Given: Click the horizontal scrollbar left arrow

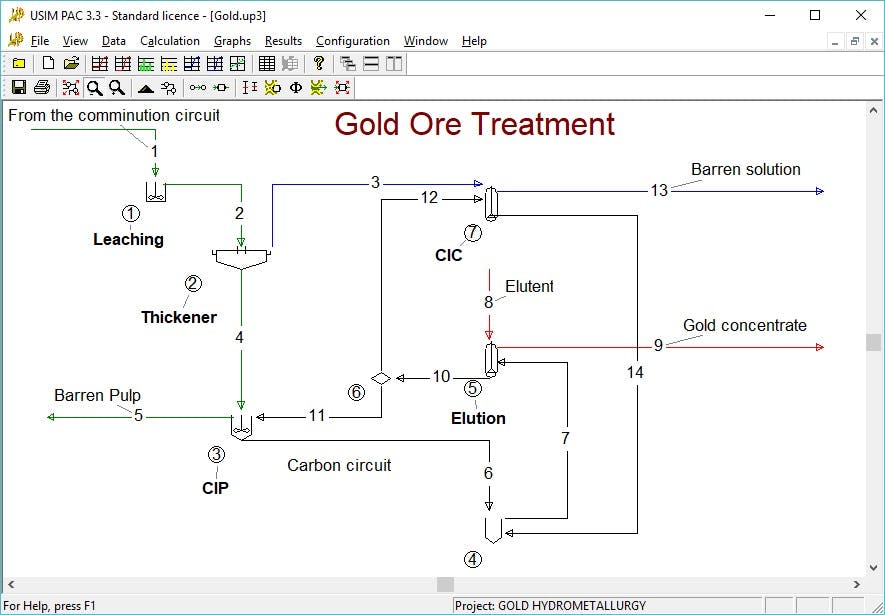Looking at the screenshot, I should coord(10,585).
